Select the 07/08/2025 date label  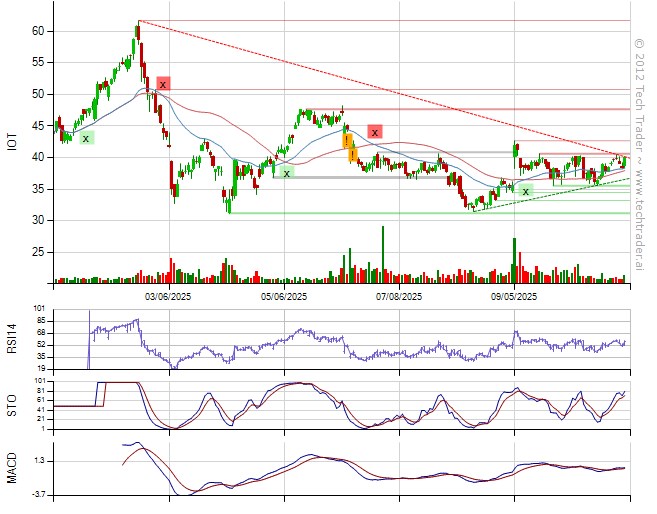pos(399,296)
